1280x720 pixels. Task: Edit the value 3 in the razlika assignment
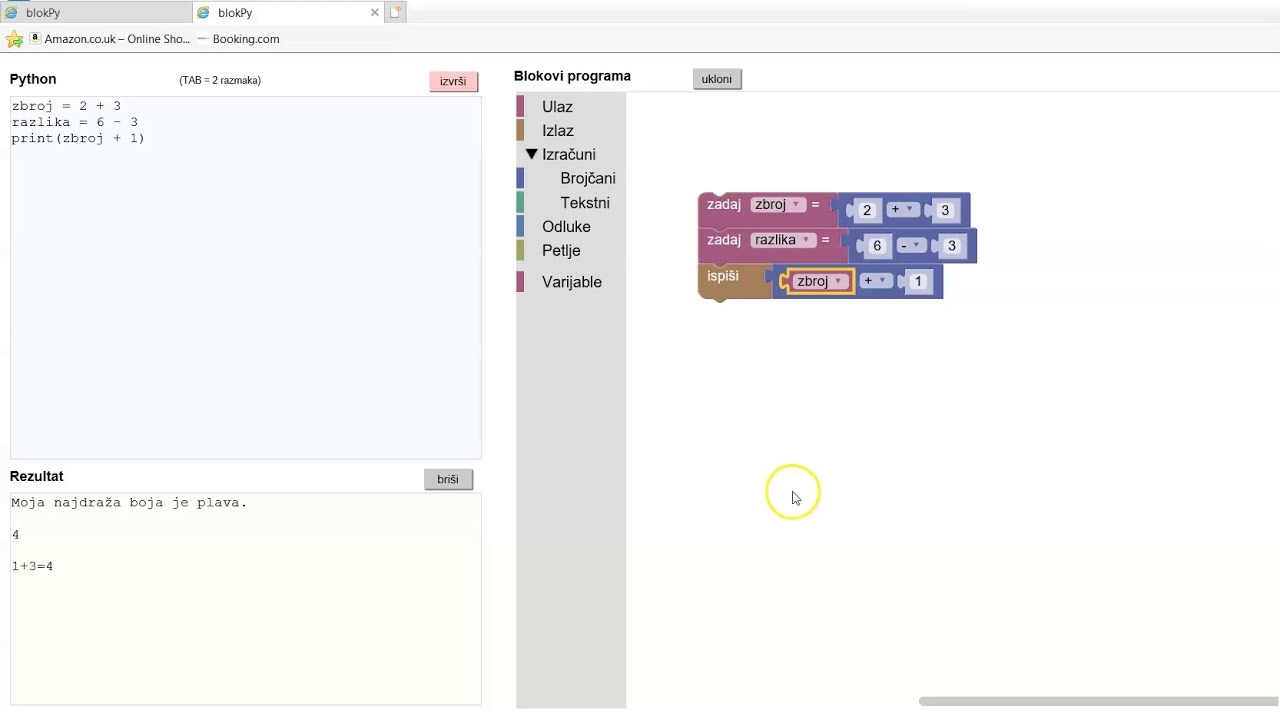951,246
